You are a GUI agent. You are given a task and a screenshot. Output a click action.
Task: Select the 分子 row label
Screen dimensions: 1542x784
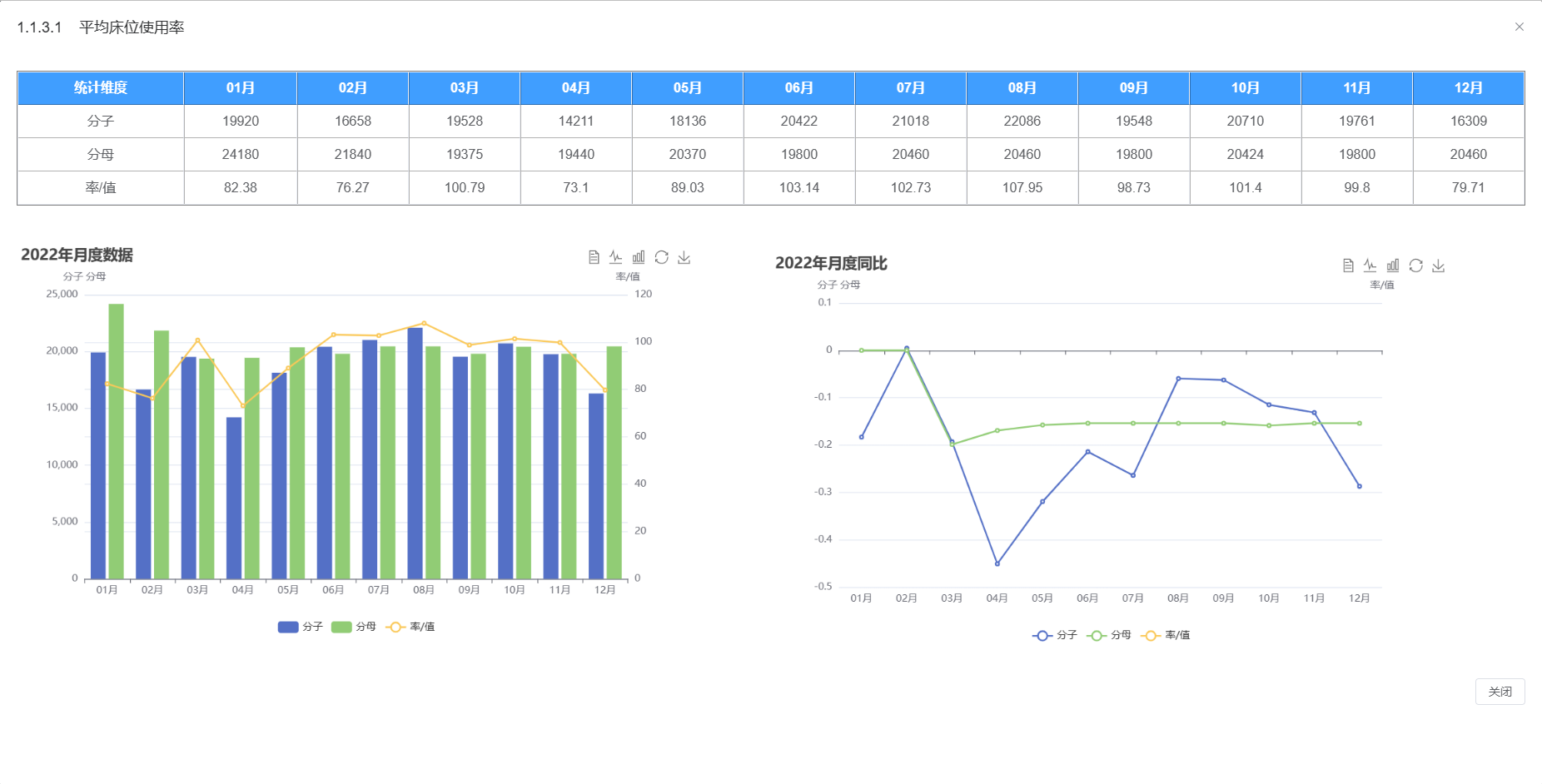point(101,121)
